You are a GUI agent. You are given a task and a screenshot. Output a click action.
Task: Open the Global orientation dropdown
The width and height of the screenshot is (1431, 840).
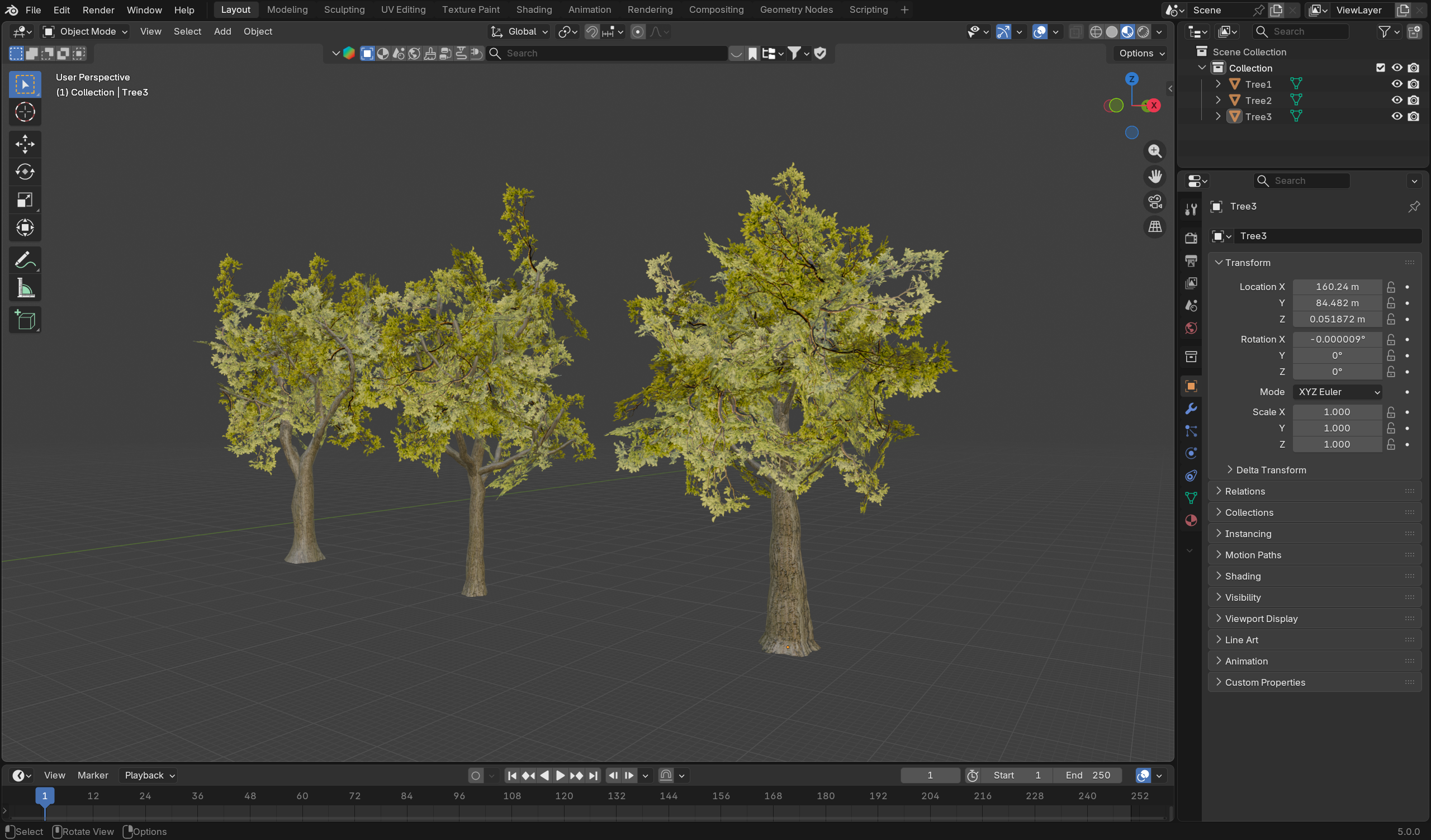519,32
